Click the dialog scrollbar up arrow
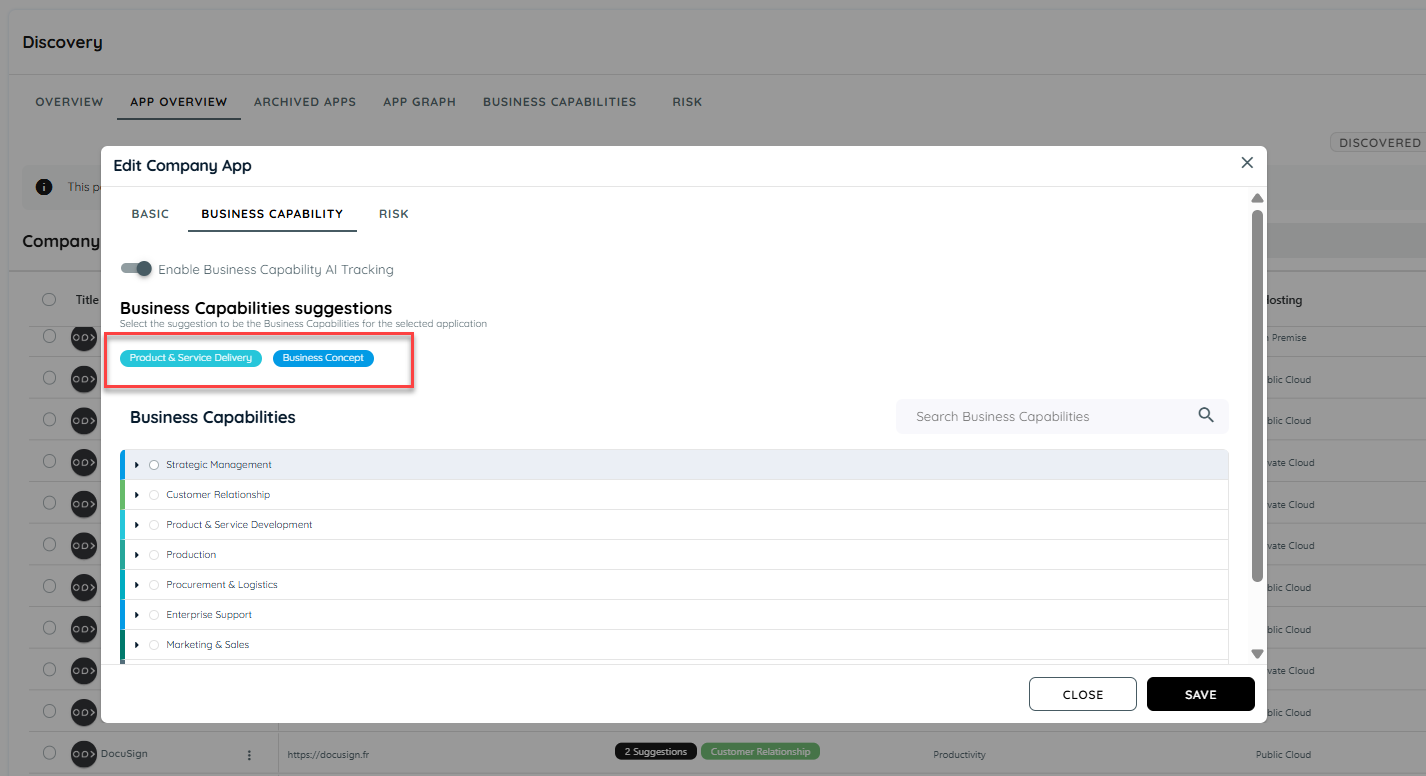1426x776 pixels. [1258, 198]
